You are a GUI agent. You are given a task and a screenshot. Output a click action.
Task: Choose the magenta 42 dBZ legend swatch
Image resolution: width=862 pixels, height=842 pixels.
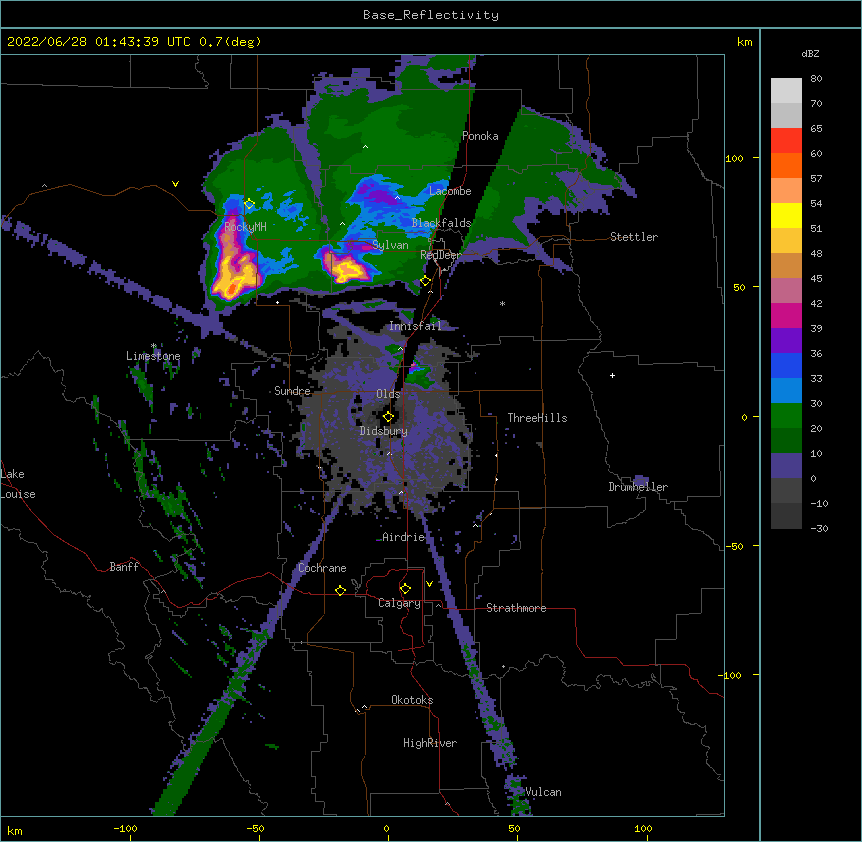point(786,315)
